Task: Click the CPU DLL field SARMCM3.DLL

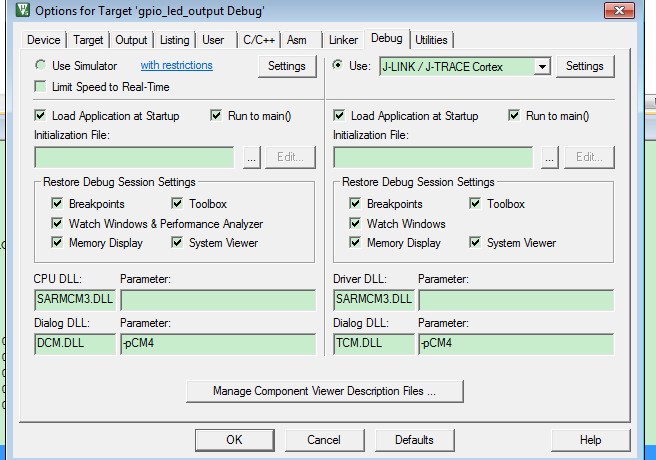Action: 75,300
